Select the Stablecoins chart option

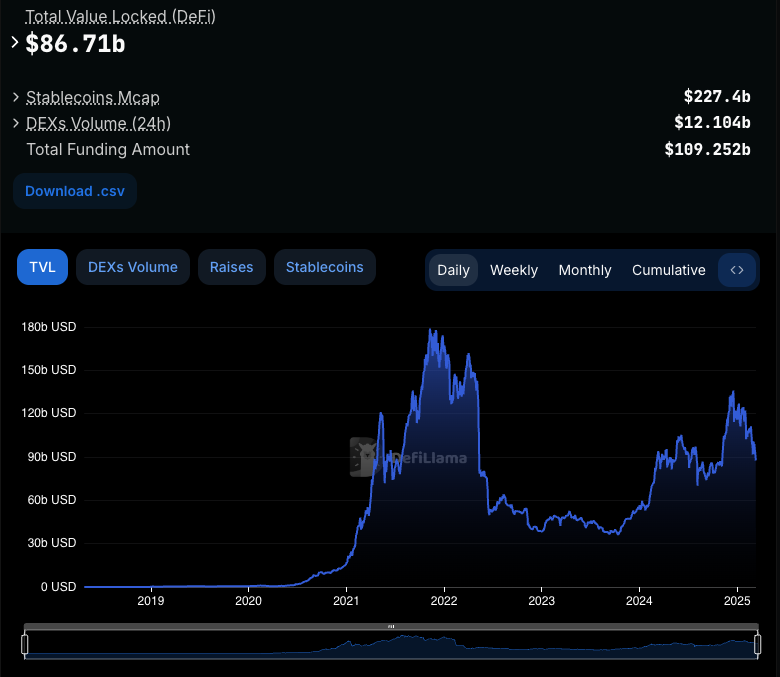tap(324, 267)
